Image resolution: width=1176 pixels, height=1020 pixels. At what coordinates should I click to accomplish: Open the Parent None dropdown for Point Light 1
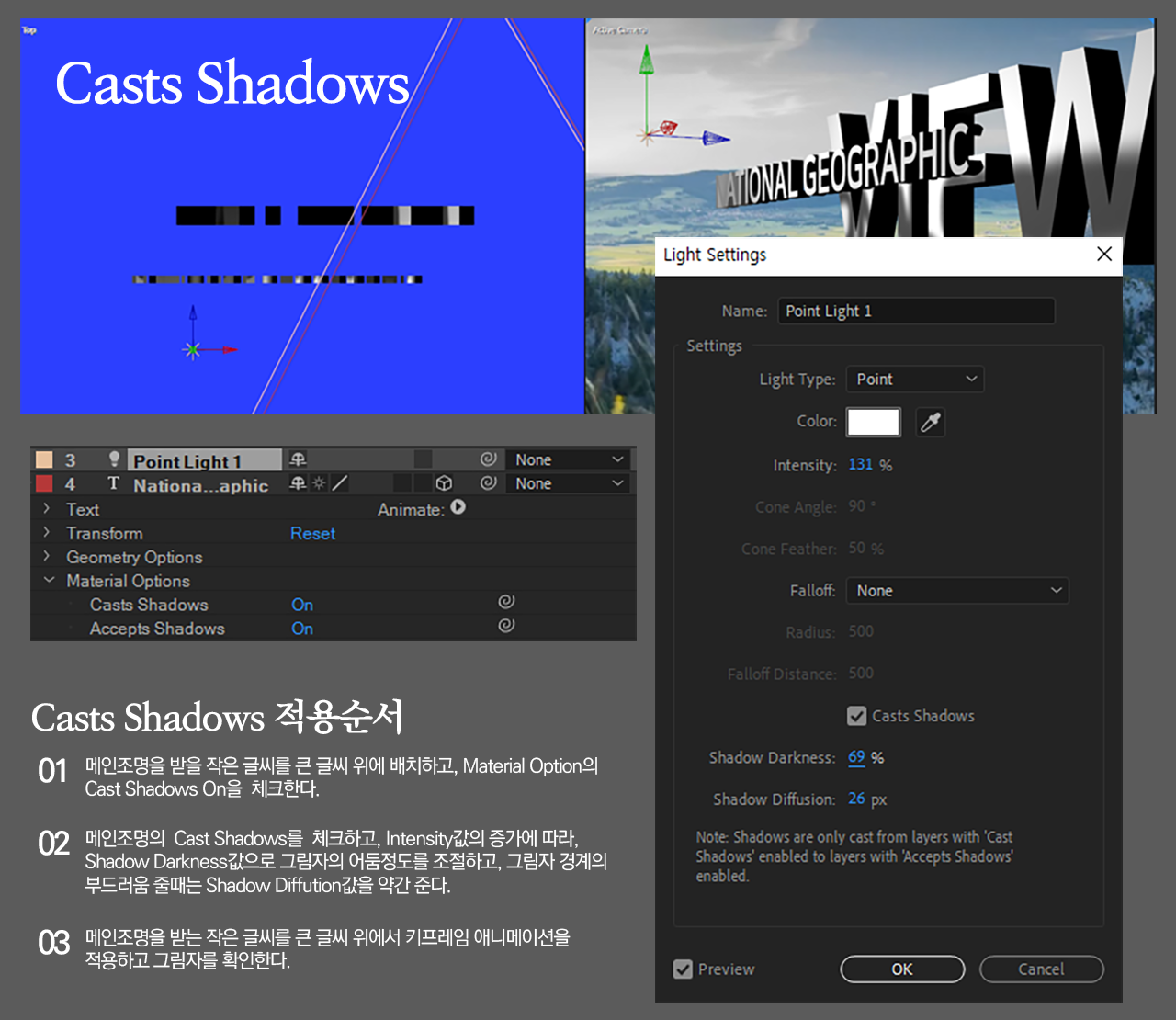569,459
